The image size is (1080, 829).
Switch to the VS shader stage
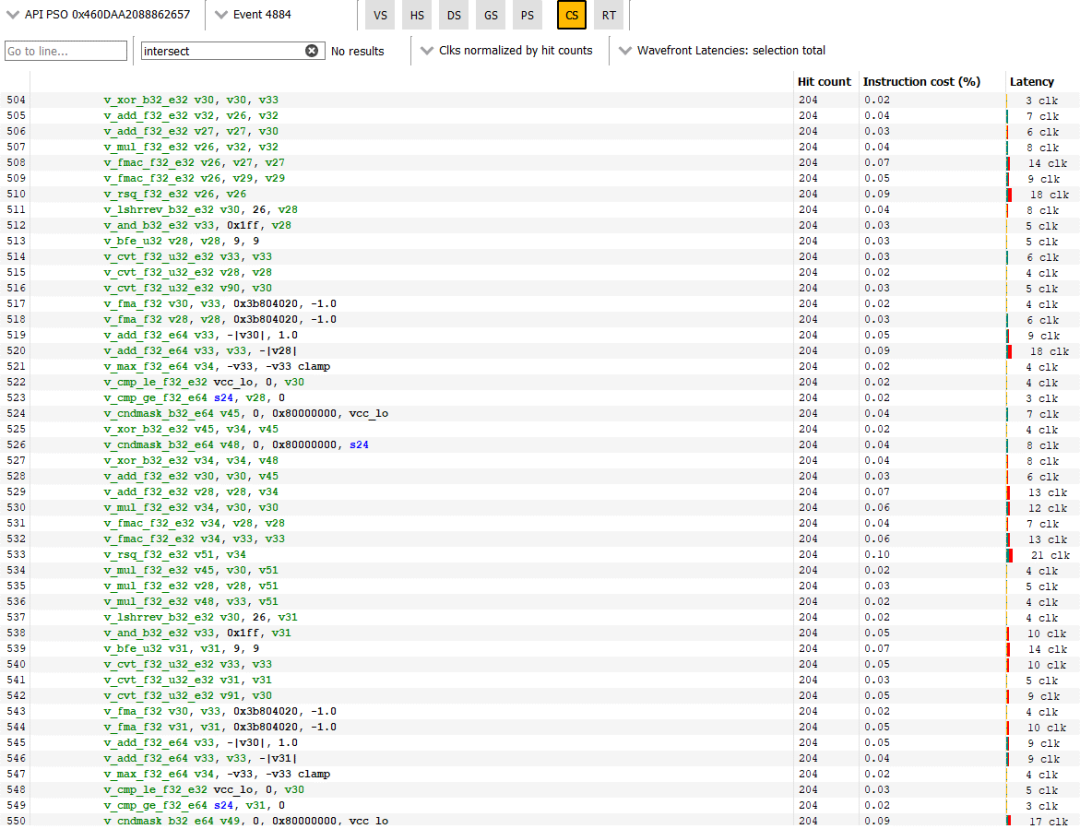click(380, 15)
